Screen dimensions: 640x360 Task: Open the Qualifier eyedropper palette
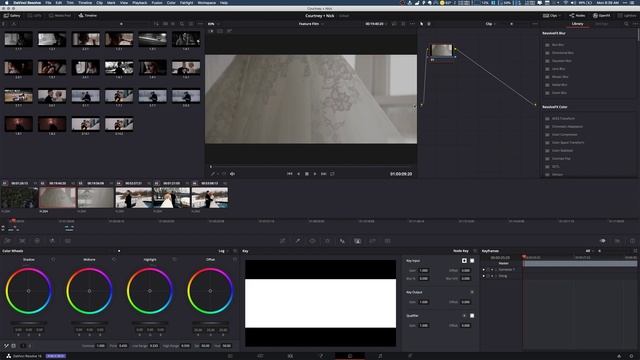[x=298, y=241]
